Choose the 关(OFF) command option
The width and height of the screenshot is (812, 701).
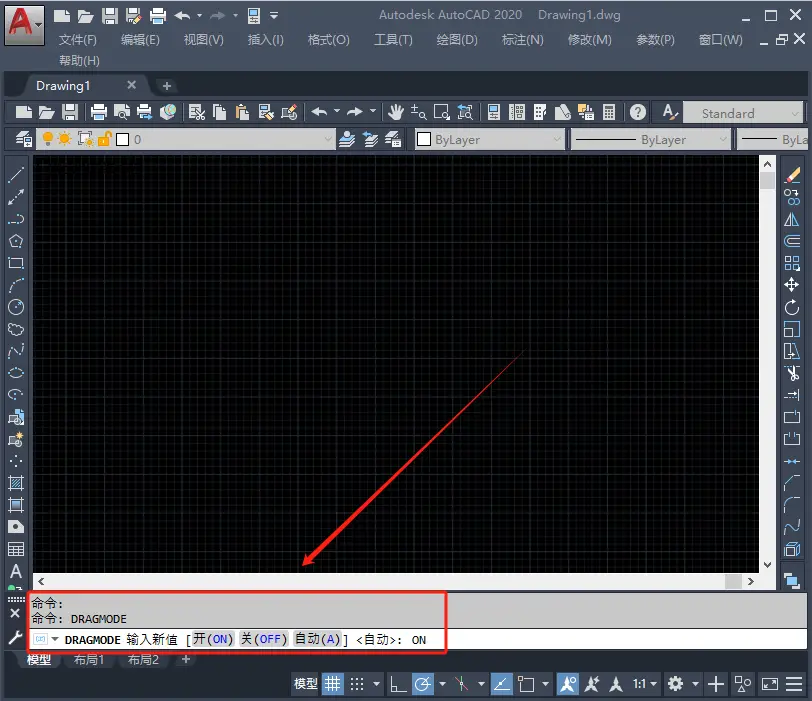point(264,639)
